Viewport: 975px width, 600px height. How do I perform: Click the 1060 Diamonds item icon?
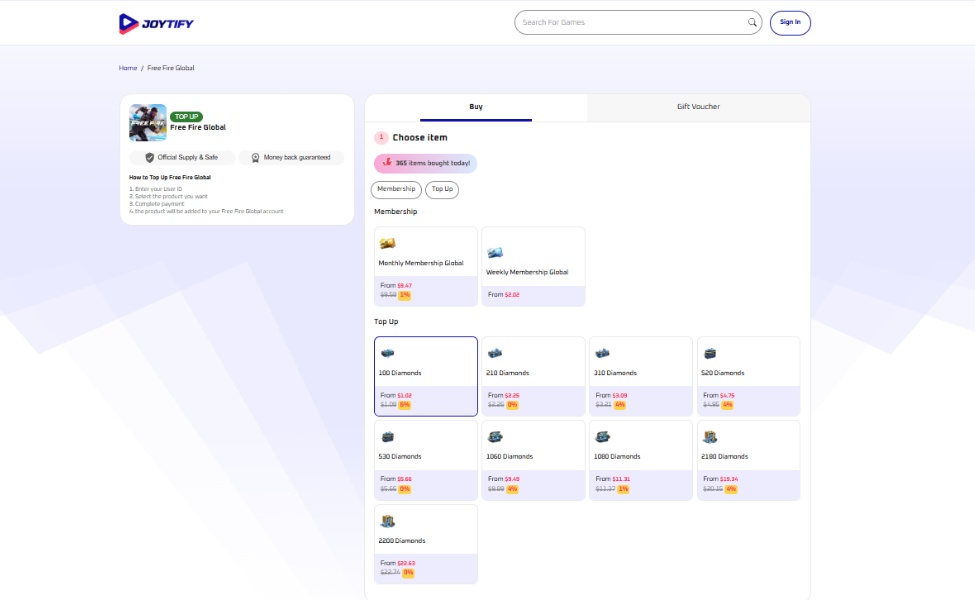coord(495,437)
